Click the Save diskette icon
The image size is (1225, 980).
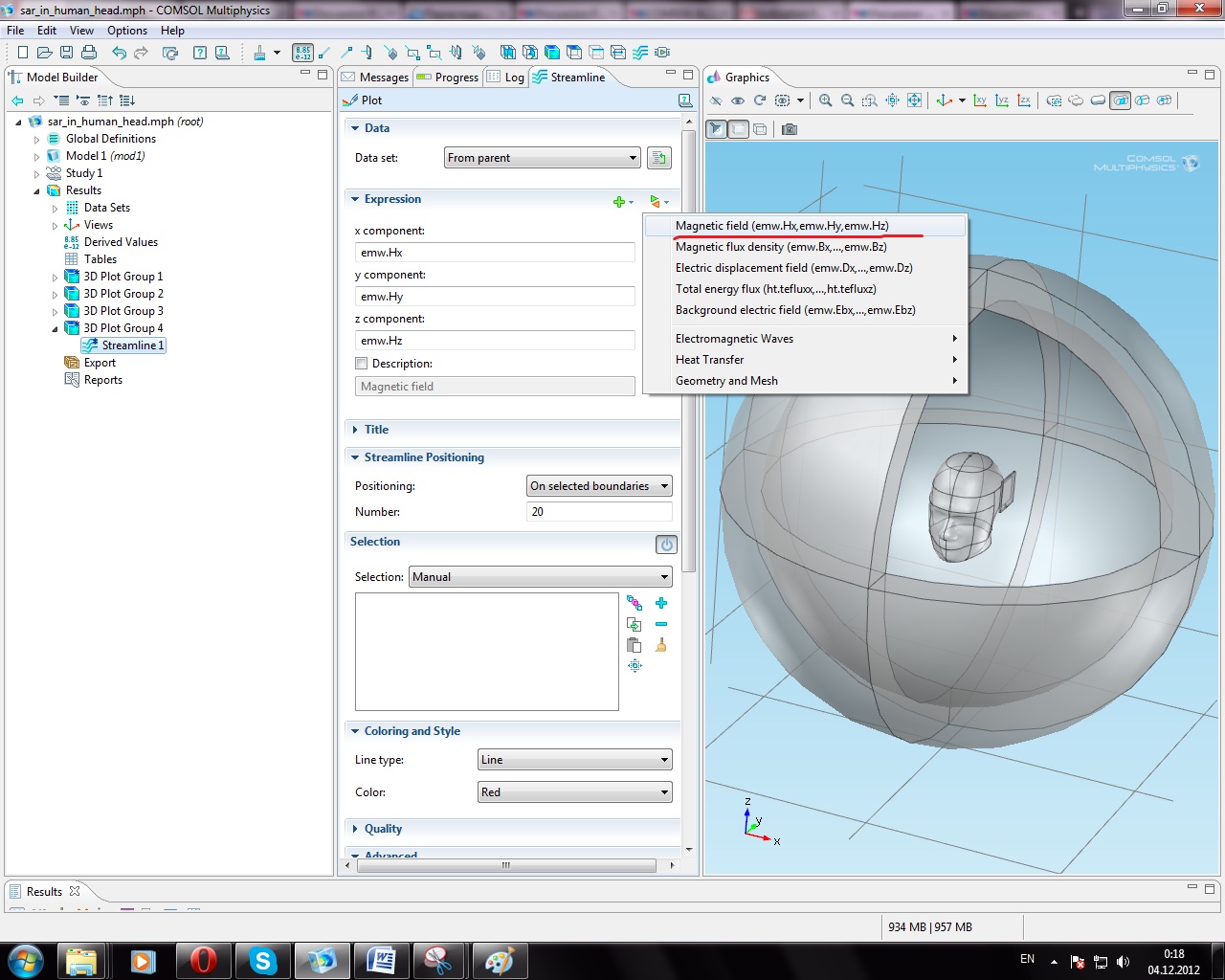[x=66, y=53]
